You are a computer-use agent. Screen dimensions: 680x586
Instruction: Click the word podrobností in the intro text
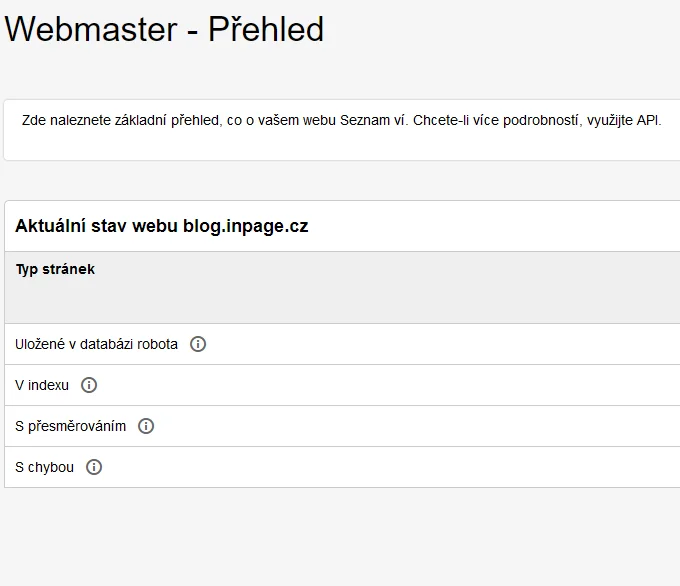coord(541,120)
